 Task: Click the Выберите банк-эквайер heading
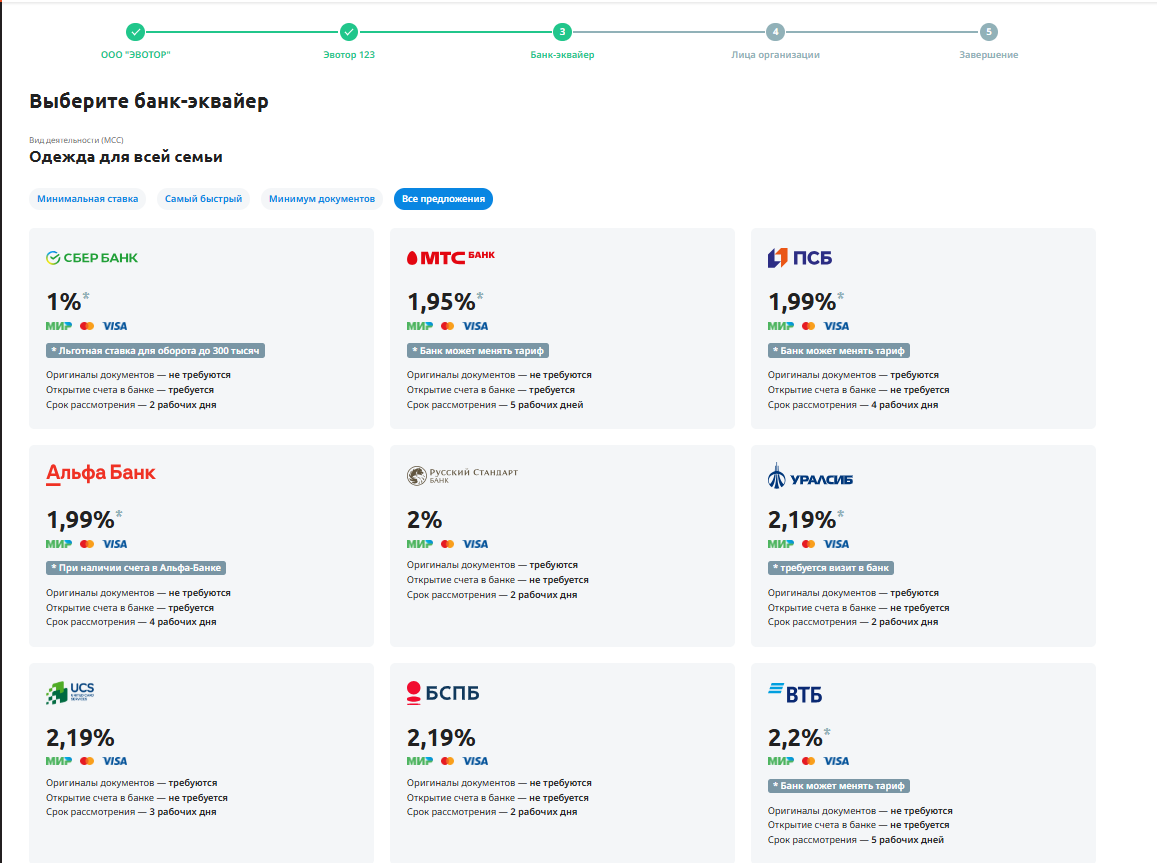(x=149, y=101)
